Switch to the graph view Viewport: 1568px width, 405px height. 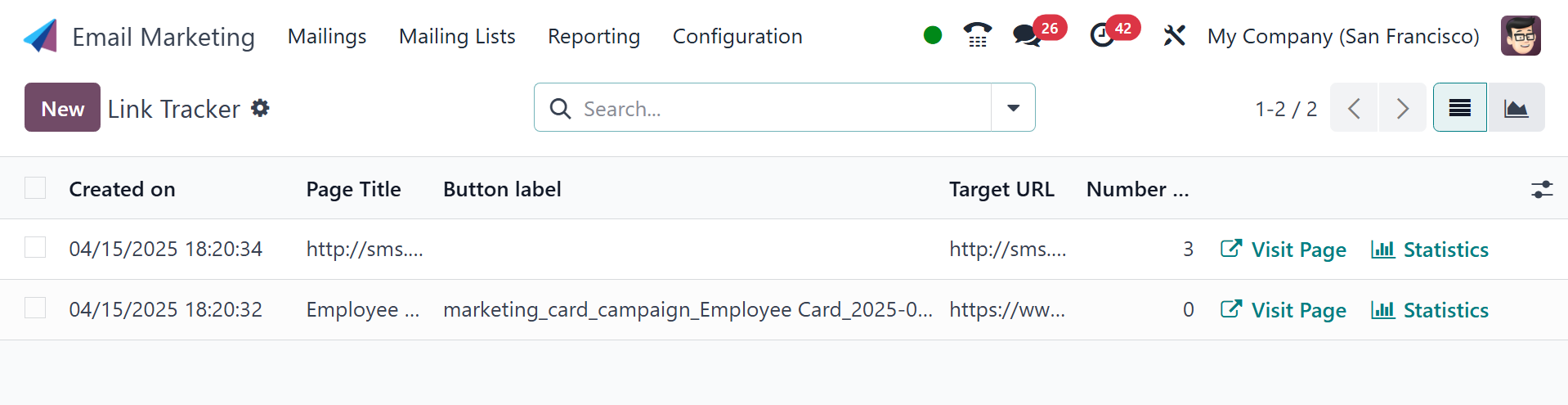click(1516, 108)
